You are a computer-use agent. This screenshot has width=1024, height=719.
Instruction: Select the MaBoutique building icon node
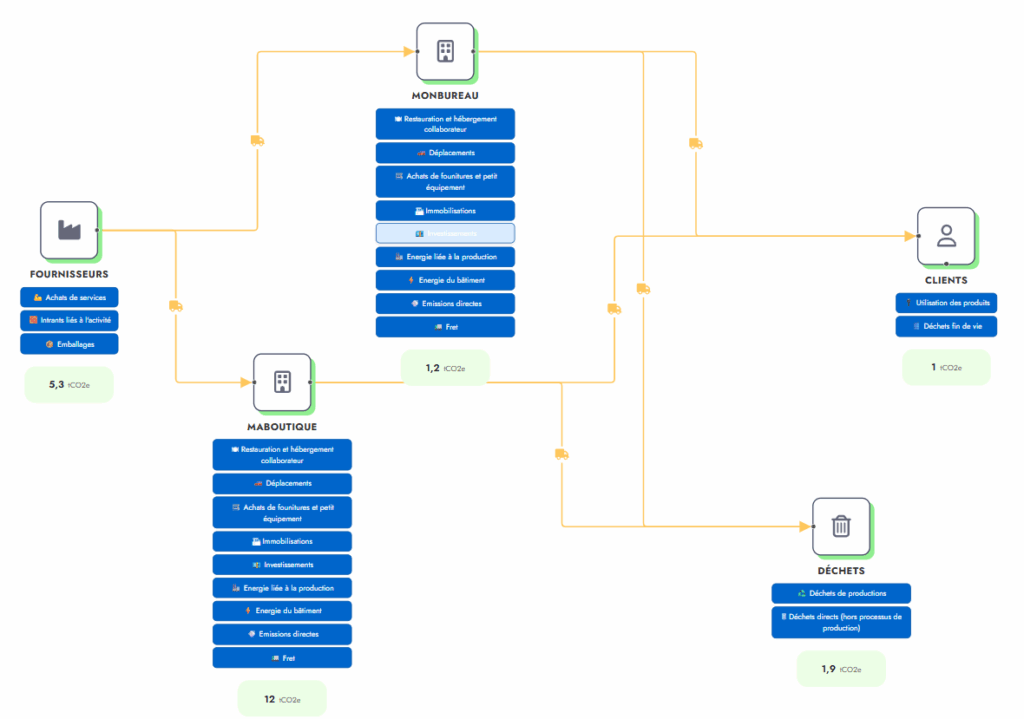pos(282,381)
